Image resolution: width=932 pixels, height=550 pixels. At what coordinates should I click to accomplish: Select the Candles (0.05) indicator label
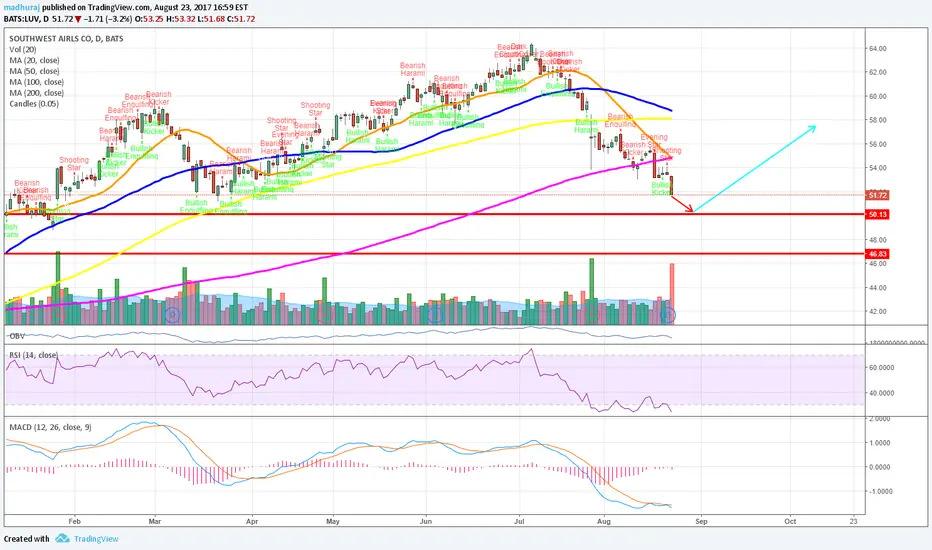click(34, 103)
